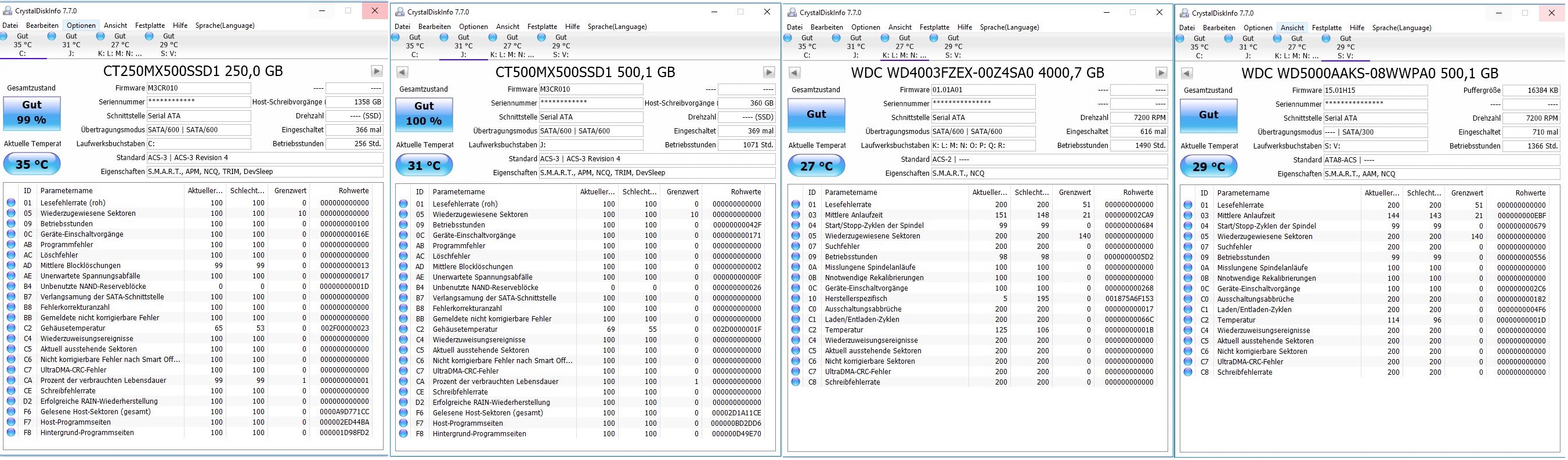The width and height of the screenshot is (1568, 460).
Task: Click Gut 99 % health status button
Action: [x=32, y=113]
